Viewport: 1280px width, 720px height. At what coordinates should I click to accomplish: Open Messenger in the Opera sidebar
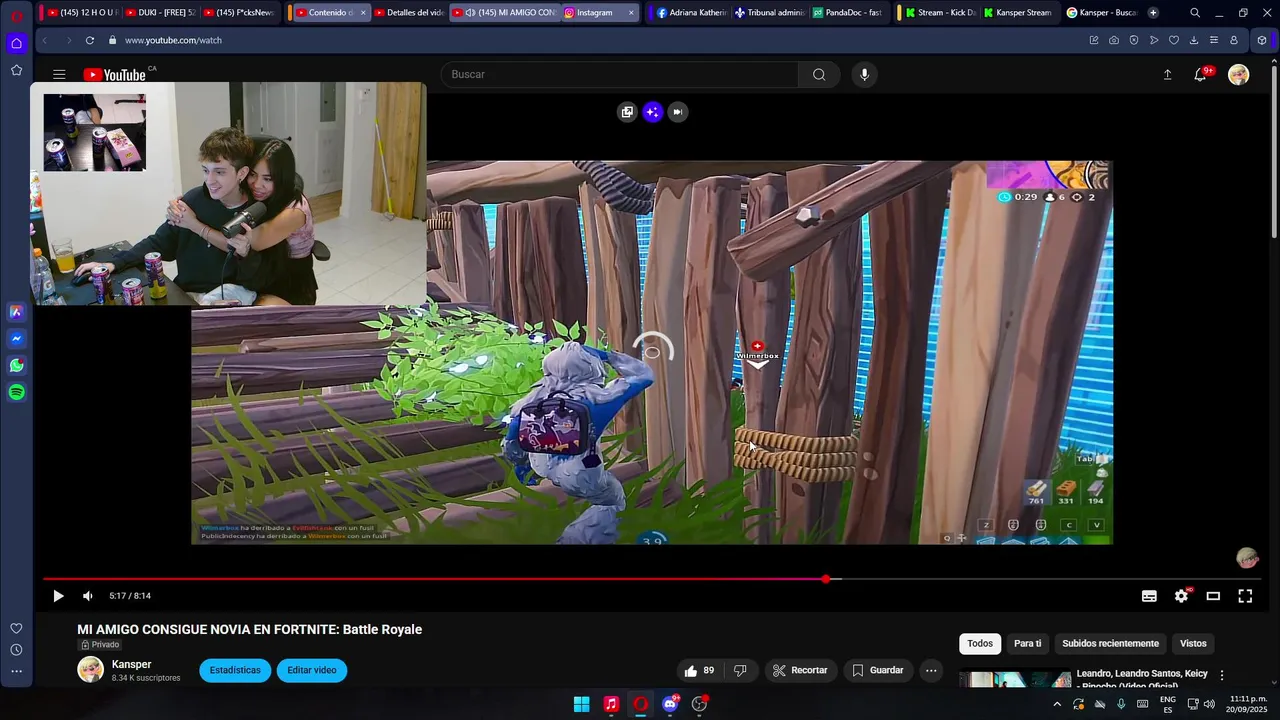point(17,339)
